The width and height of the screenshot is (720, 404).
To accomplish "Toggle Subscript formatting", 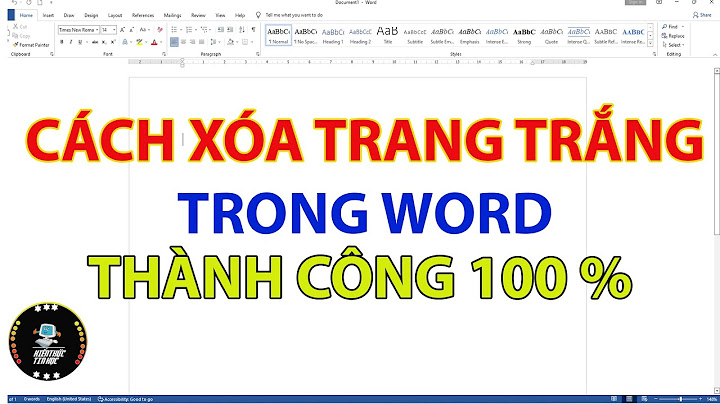I will tap(104, 42).
